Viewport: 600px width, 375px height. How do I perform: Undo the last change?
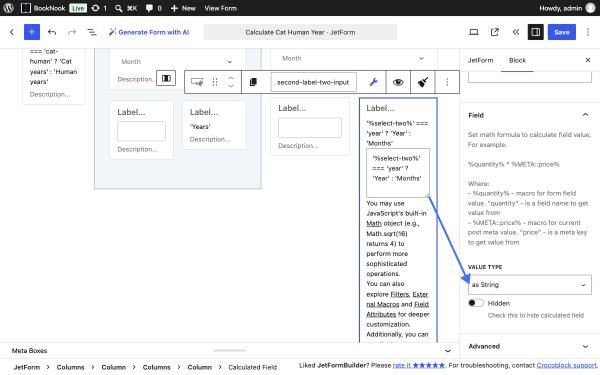pyautogui.click(x=52, y=32)
